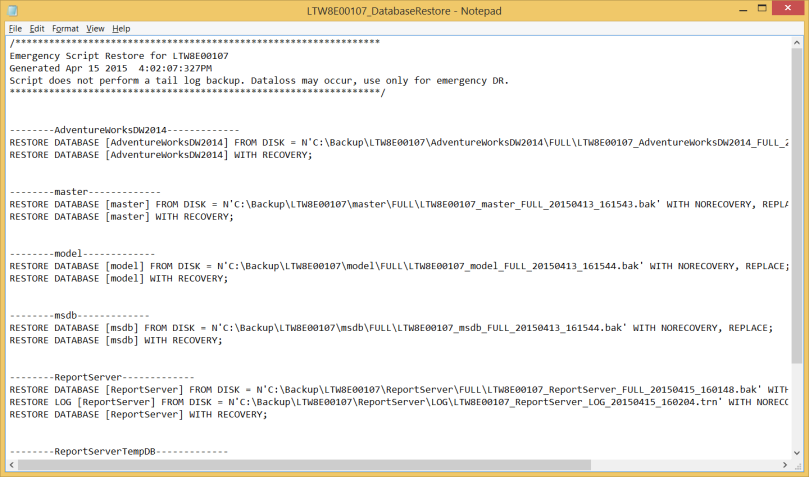The width and height of the screenshot is (809, 477).
Task: Click the model section header line
Action: tap(82, 254)
